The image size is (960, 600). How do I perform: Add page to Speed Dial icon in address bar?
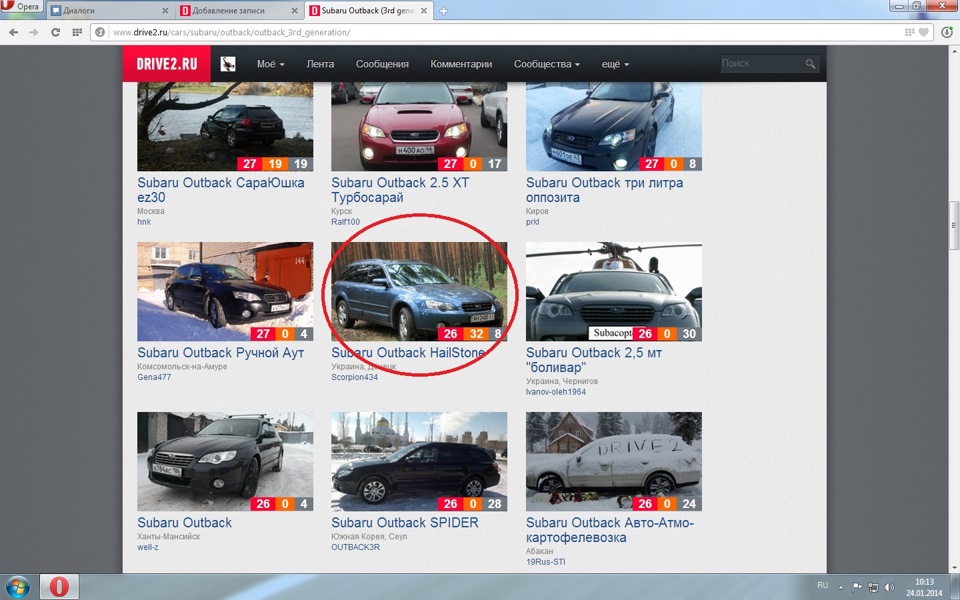click(910, 32)
